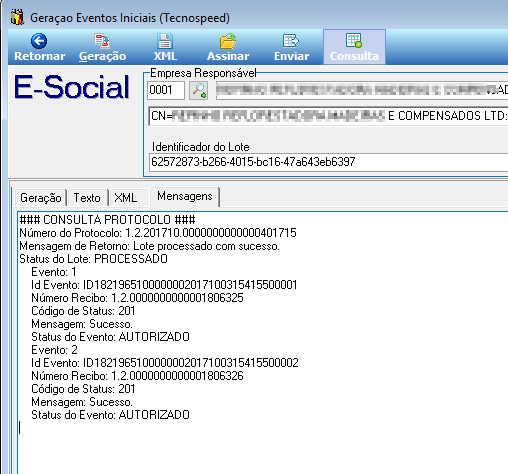This screenshot has height=474, width=508.
Task: Click the 'Identificador do Lote' label
Action: [x=201, y=147]
